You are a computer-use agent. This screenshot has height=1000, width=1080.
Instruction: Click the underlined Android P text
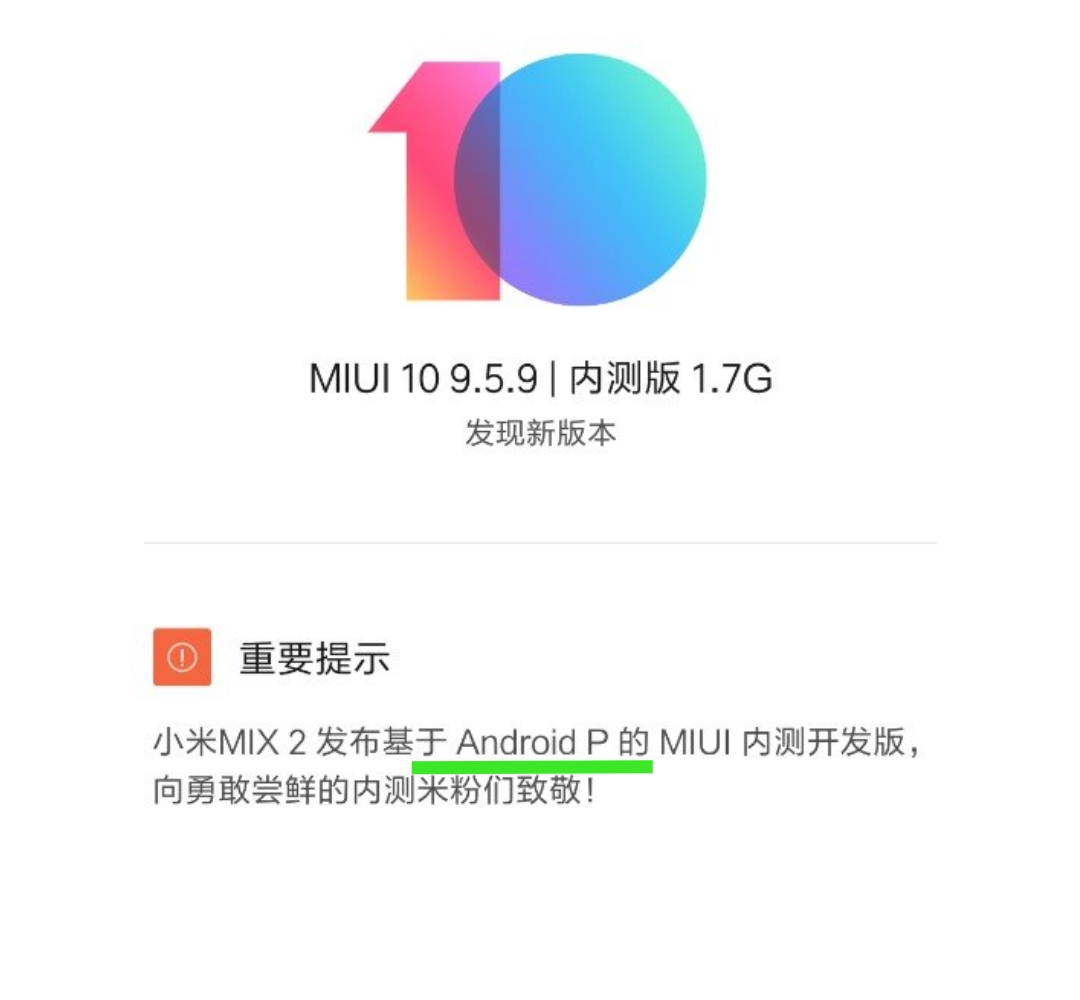pyautogui.click(x=532, y=742)
